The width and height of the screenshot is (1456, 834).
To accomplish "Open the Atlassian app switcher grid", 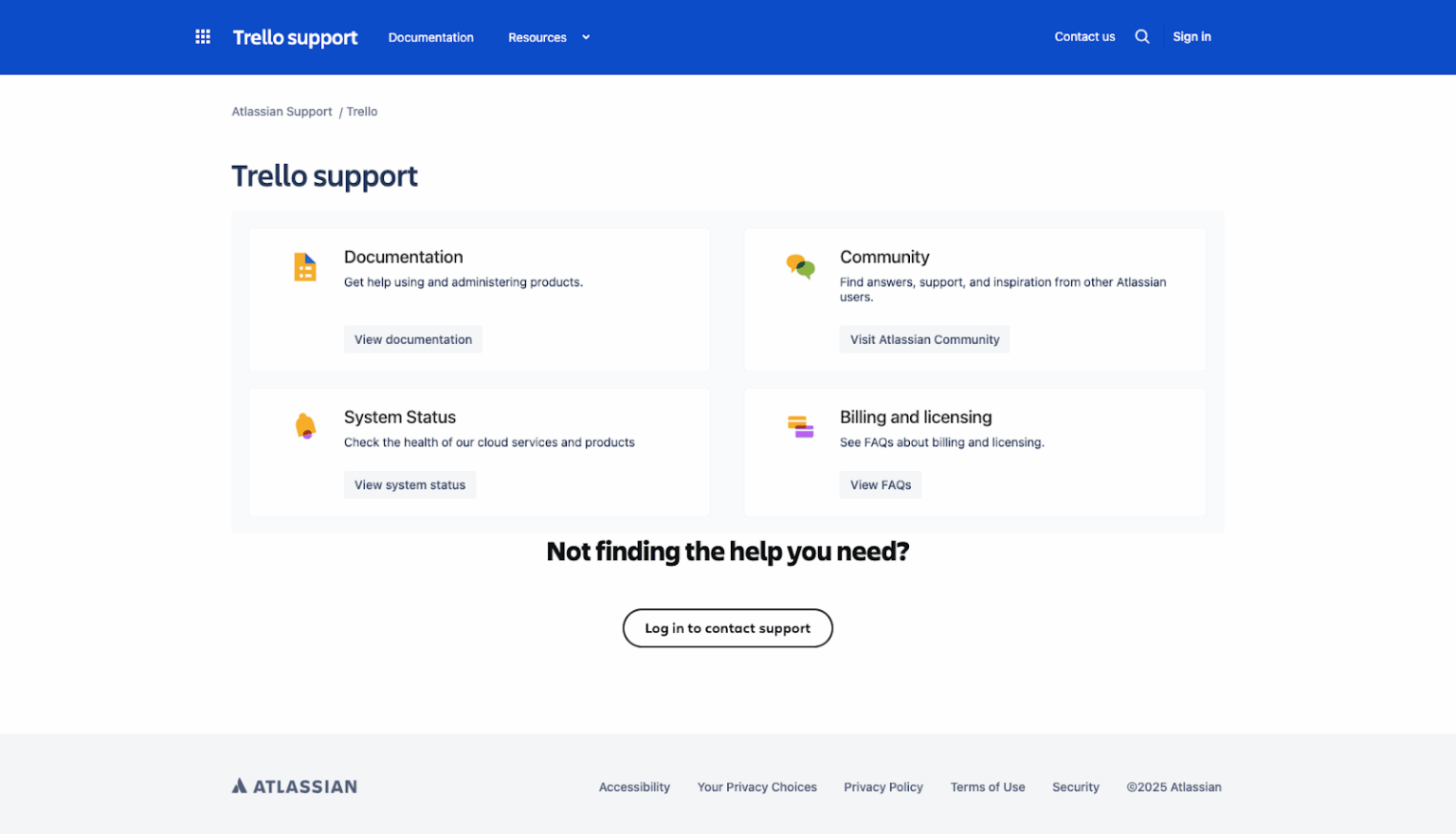I will (x=202, y=36).
